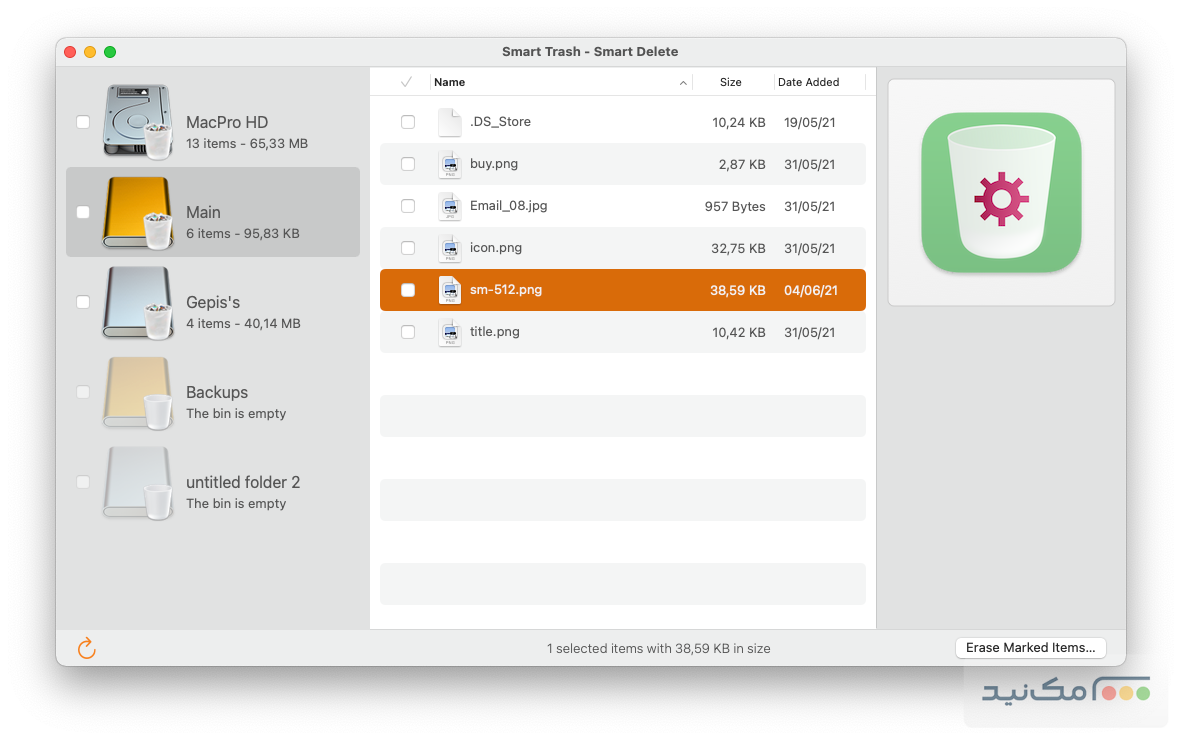1182x740 pixels.
Task: Click the title.png file icon
Action: point(448,331)
